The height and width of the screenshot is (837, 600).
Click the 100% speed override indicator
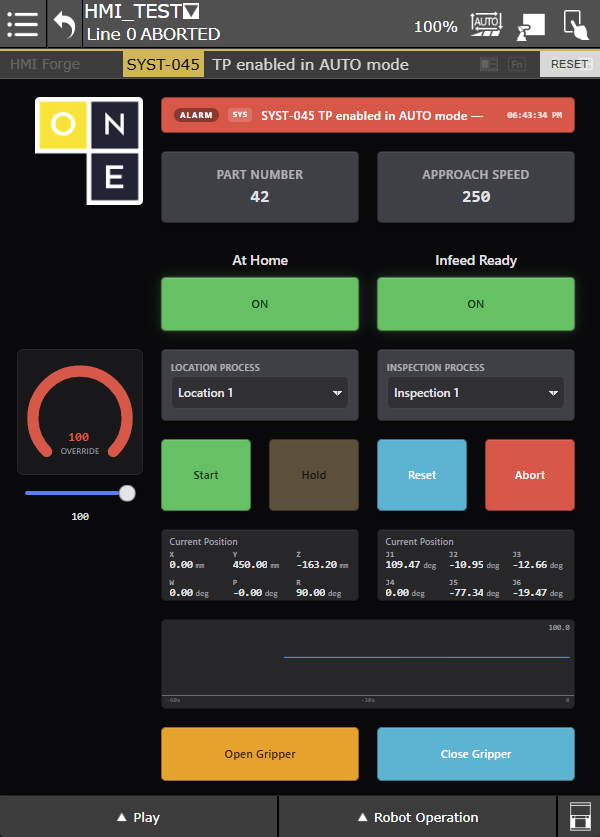pos(436,27)
